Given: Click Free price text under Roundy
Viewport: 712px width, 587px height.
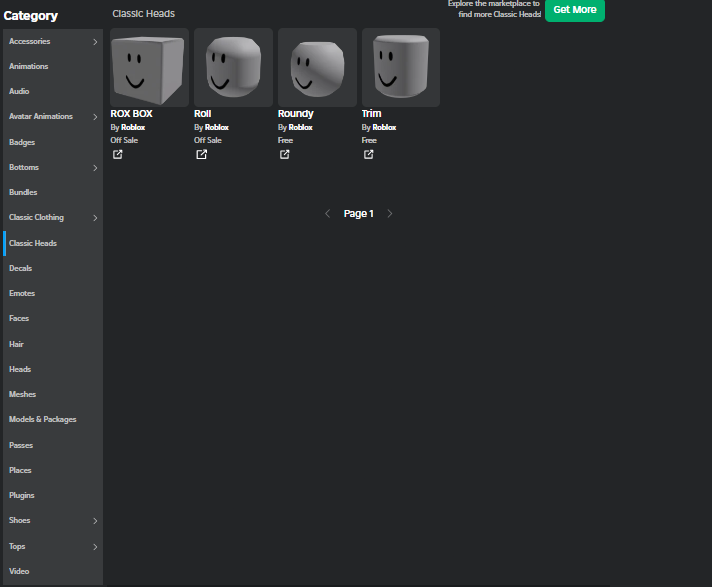Looking at the screenshot, I should 285,140.
